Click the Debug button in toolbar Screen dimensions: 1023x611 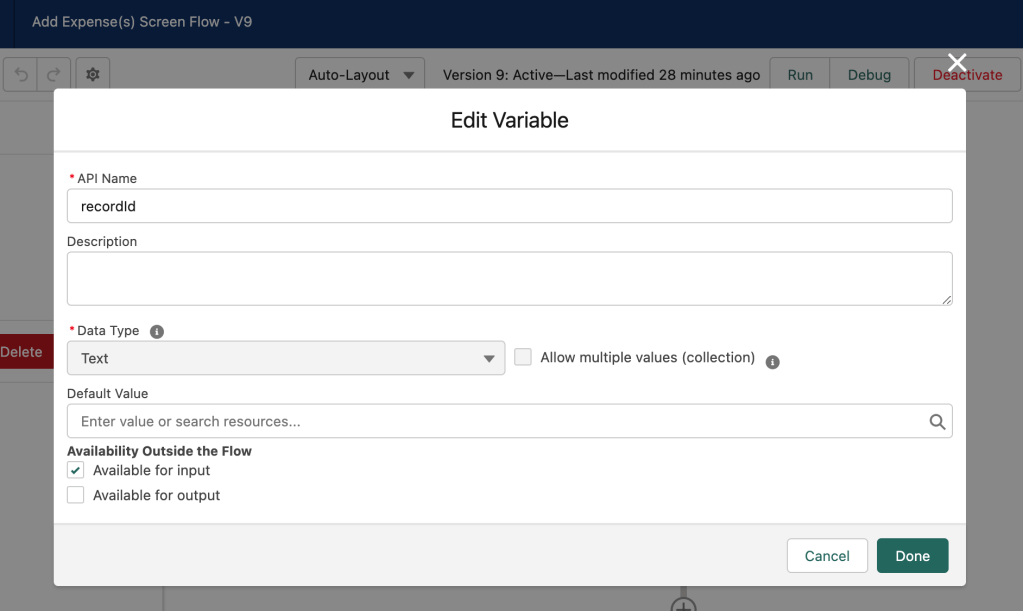pyautogui.click(x=869, y=75)
